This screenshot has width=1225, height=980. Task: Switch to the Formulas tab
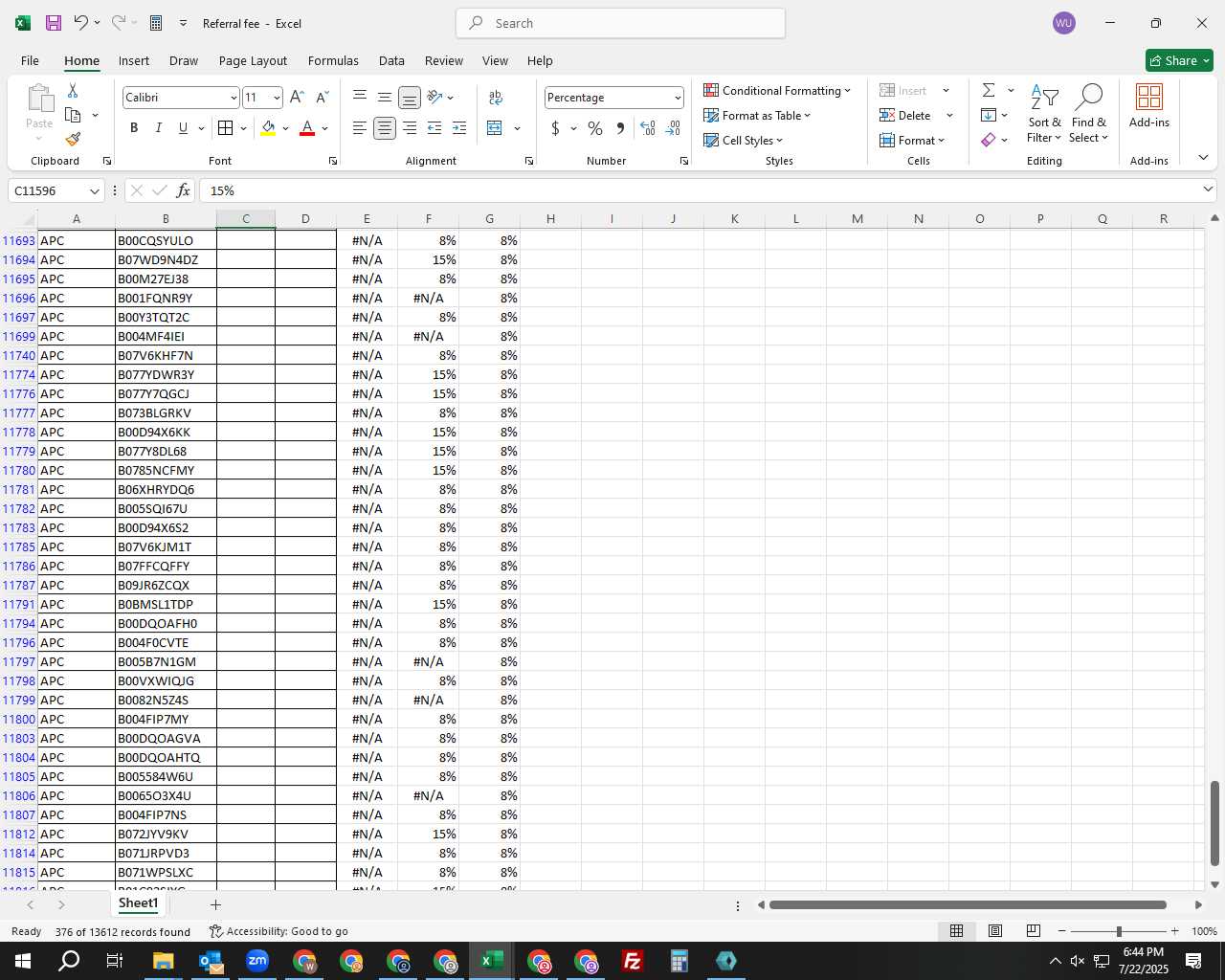(333, 60)
